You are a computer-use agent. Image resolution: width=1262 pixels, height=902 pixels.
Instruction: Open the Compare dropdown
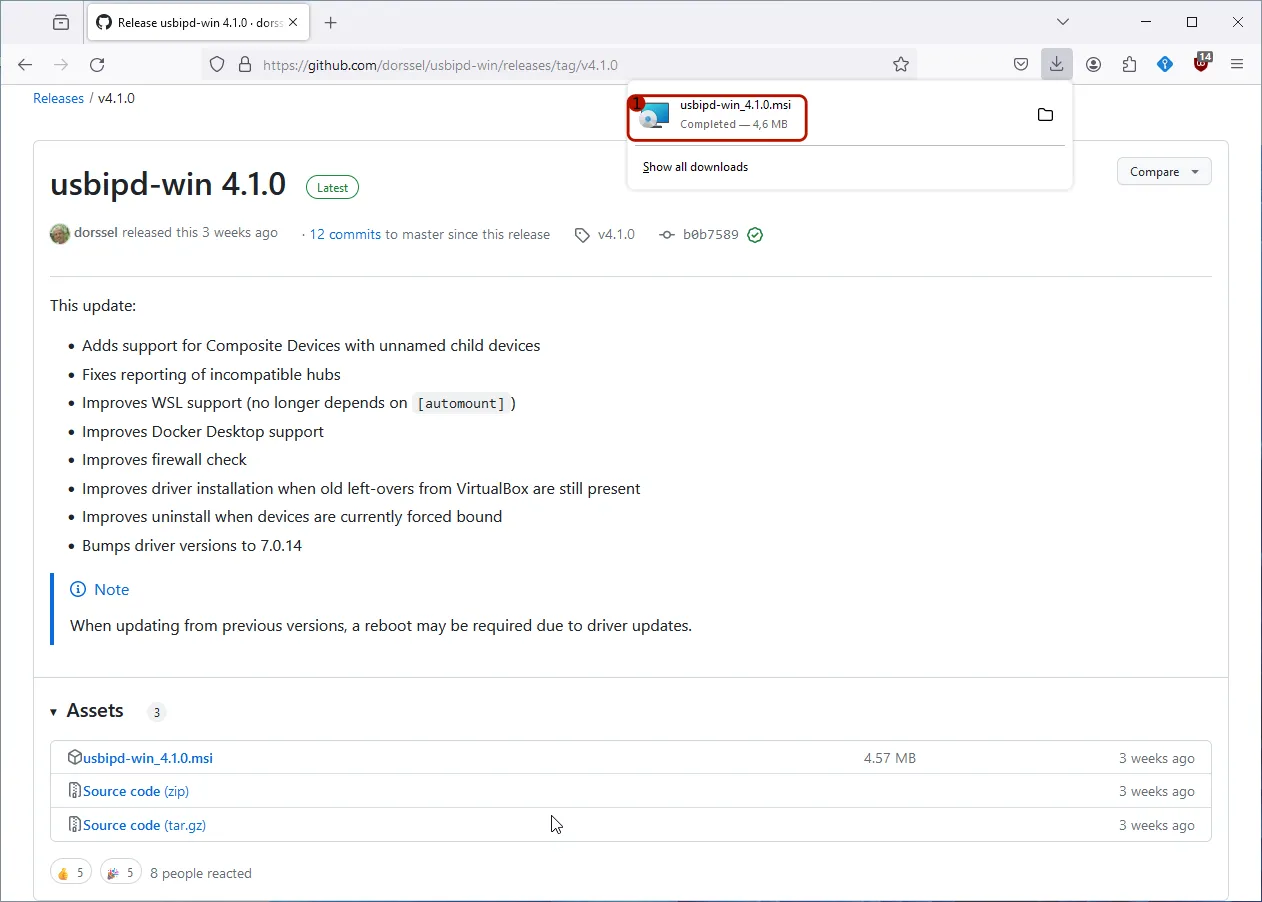tap(1163, 171)
